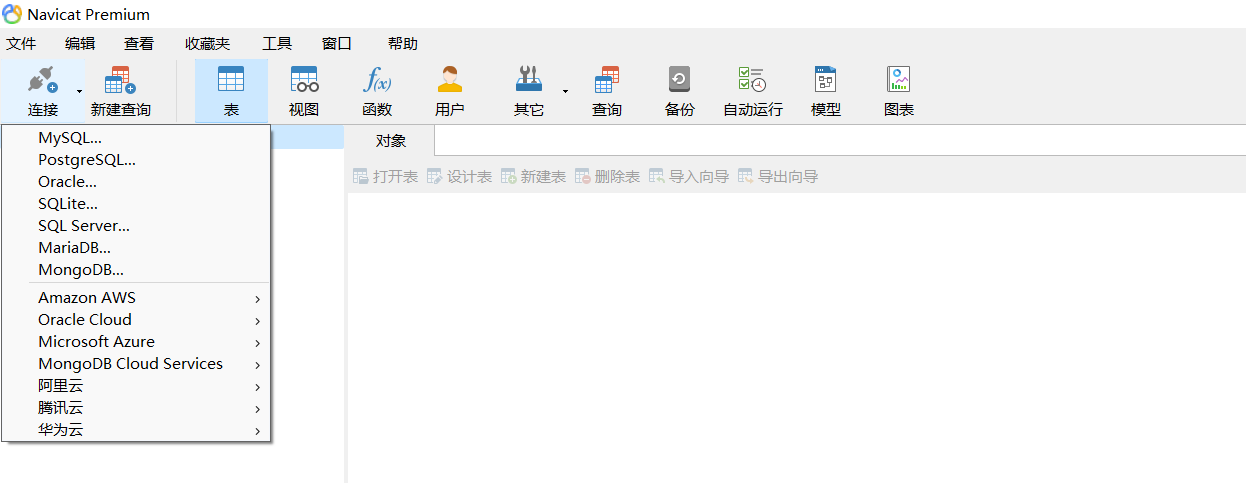Open the dropdown arrow beside 连接
The width and height of the screenshot is (1246, 483).
click(x=80, y=91)
